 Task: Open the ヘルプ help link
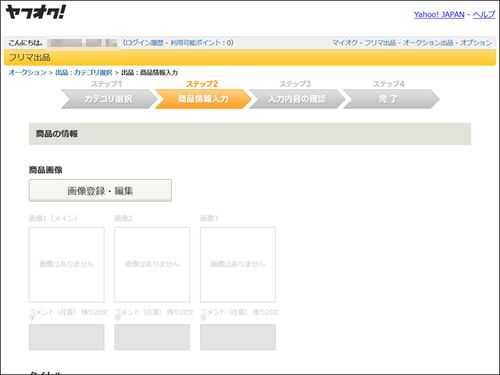coord(484,15)
